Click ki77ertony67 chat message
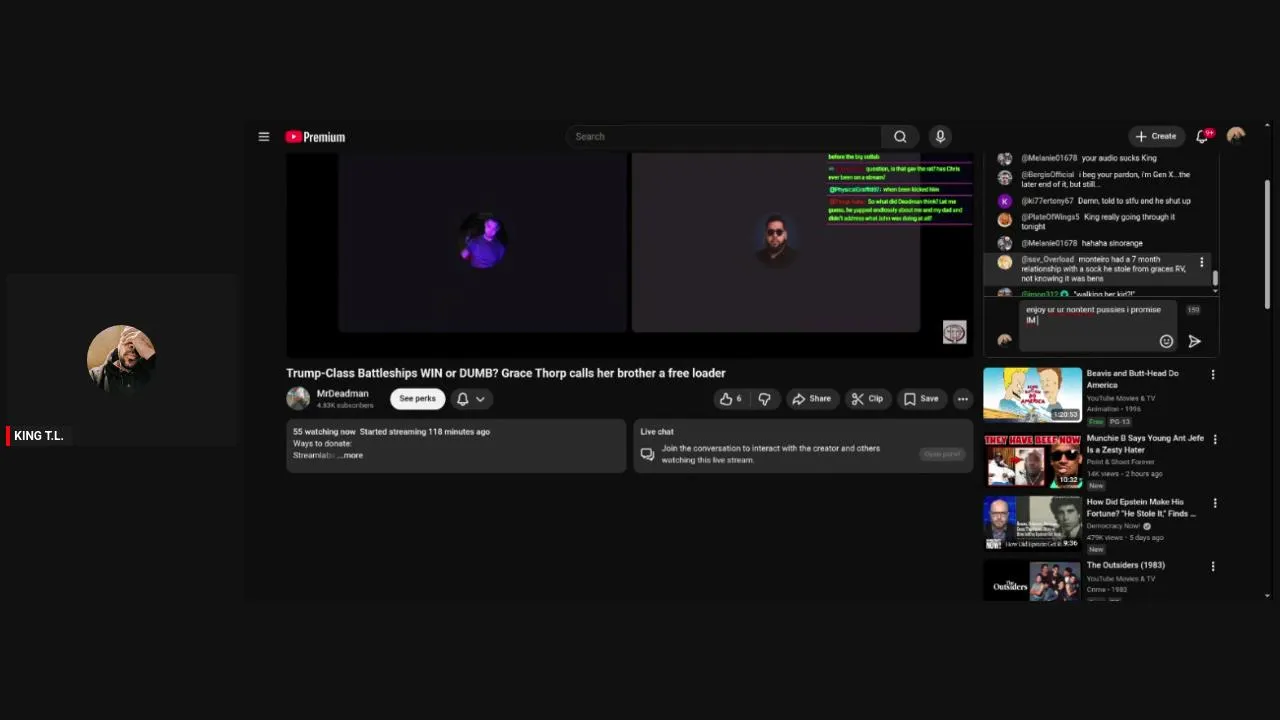The image size is (1280, 720). 1105,201
